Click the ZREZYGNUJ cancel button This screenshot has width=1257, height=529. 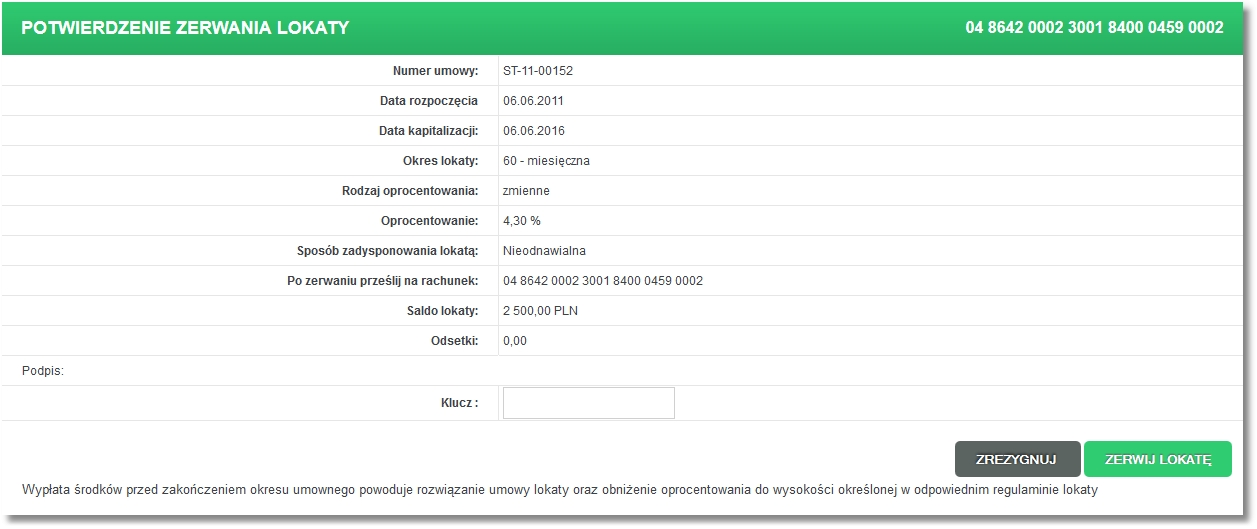tap(1017, 459)
